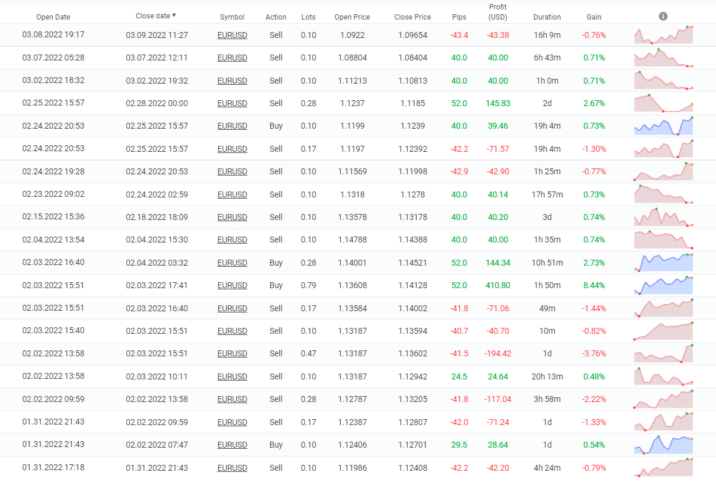
Task: Select the -1.44% gain value
Action: [594, 309]
